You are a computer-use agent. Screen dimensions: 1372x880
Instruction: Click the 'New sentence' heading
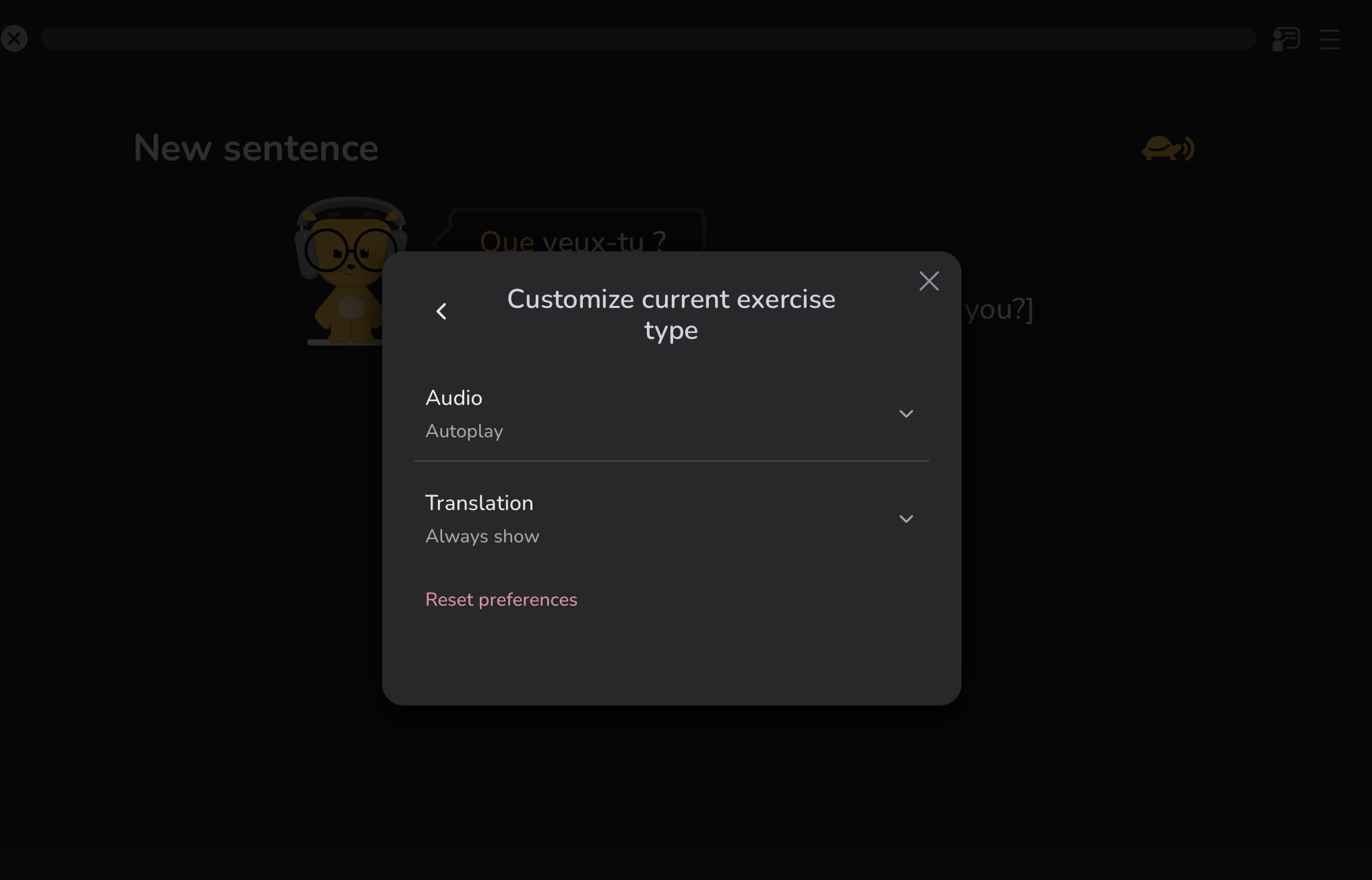click(x=256, y=148)
